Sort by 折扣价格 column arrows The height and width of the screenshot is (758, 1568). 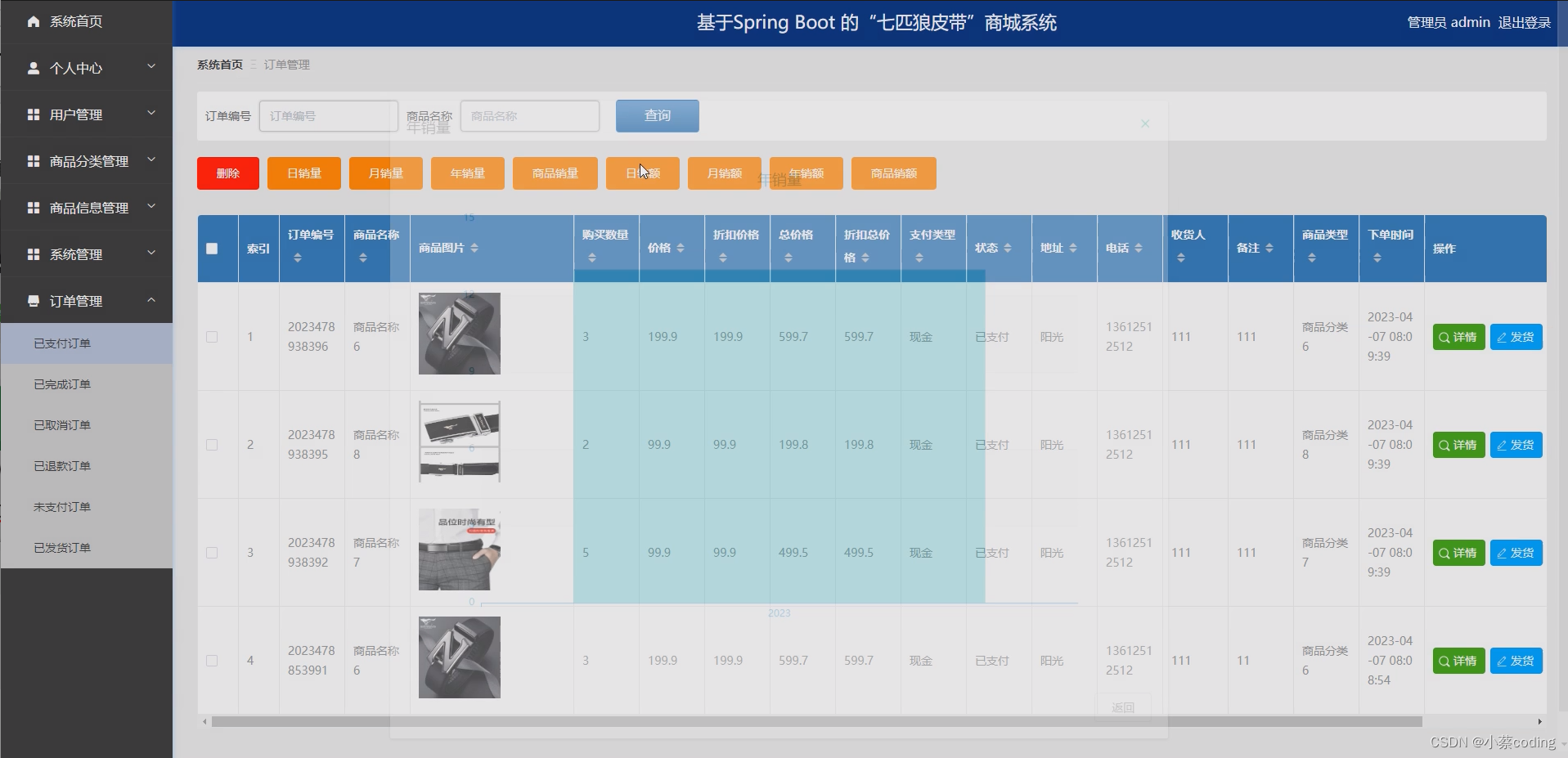(x=723, y=258)
